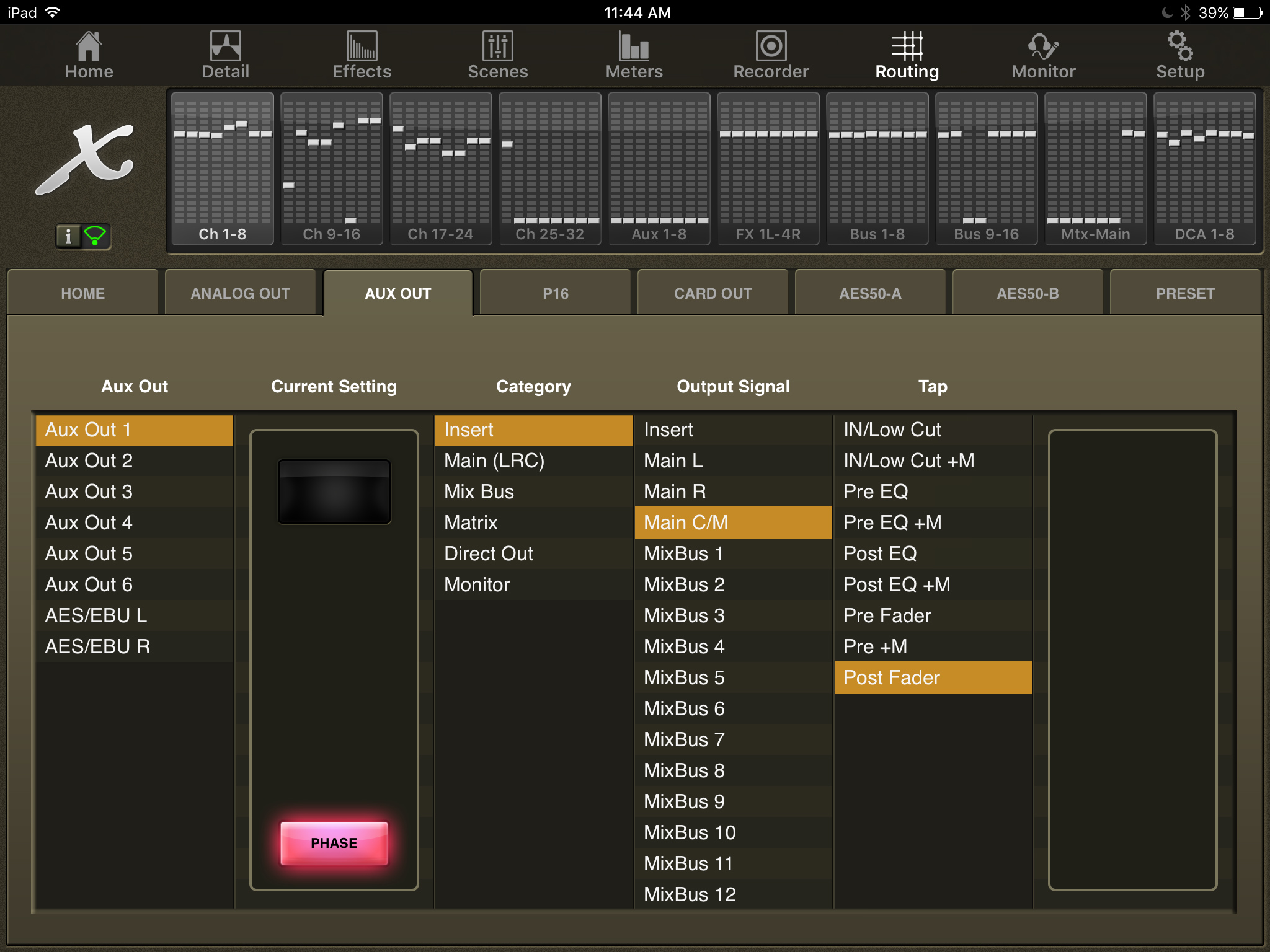Toggle the PHASE button
This screenshot has width=1270, height=952.
(334, 843)
